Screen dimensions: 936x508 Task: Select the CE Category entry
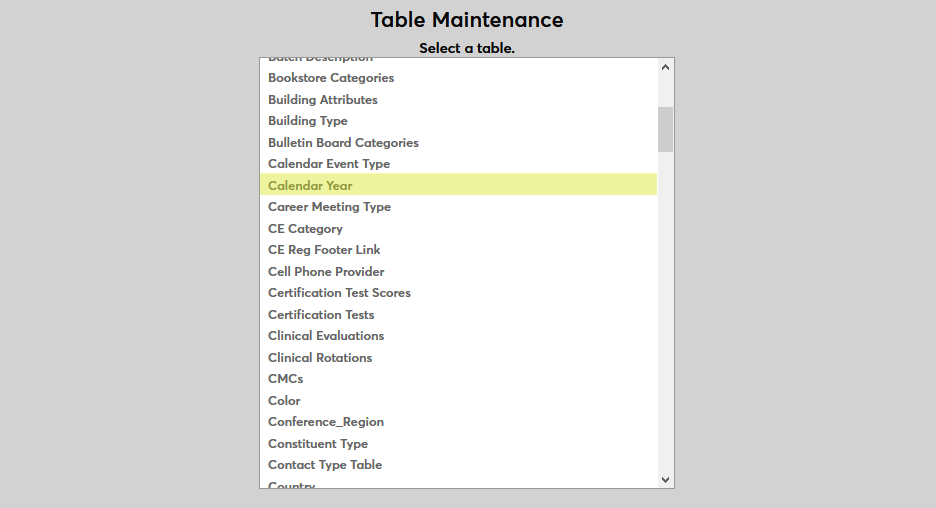(305, 229)
